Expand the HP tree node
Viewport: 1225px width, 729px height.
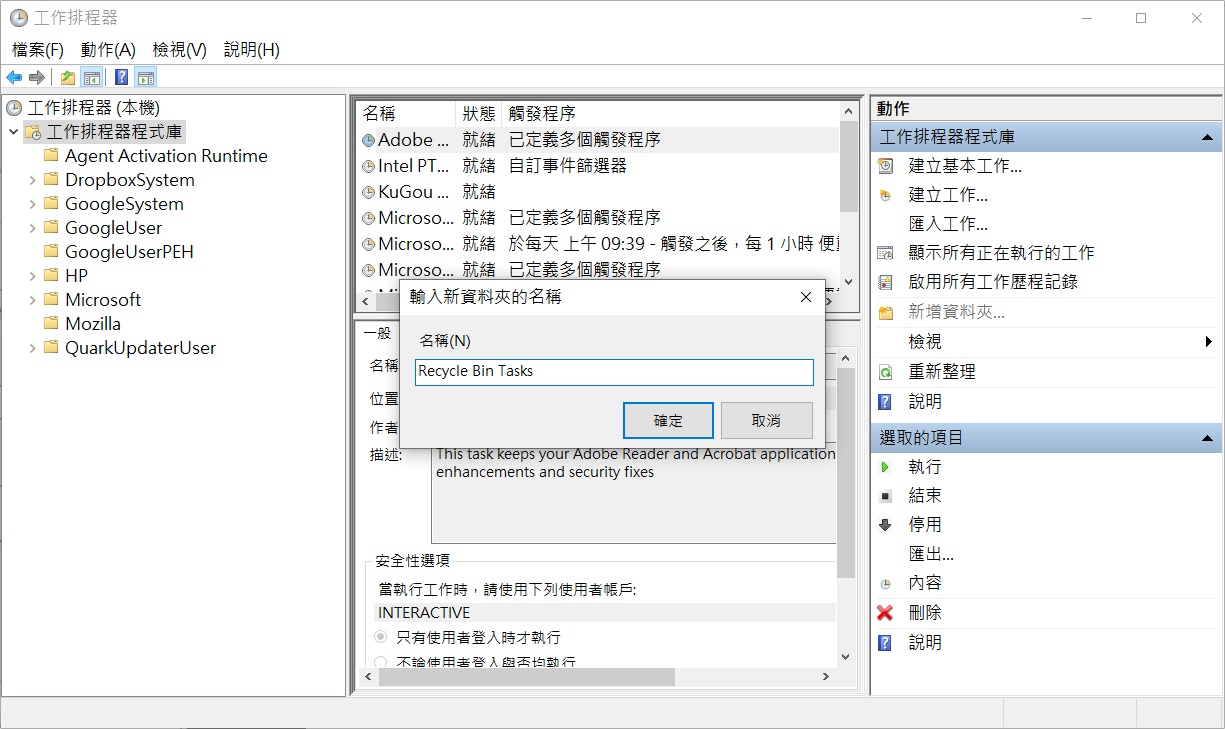click(x=32, y=276)
